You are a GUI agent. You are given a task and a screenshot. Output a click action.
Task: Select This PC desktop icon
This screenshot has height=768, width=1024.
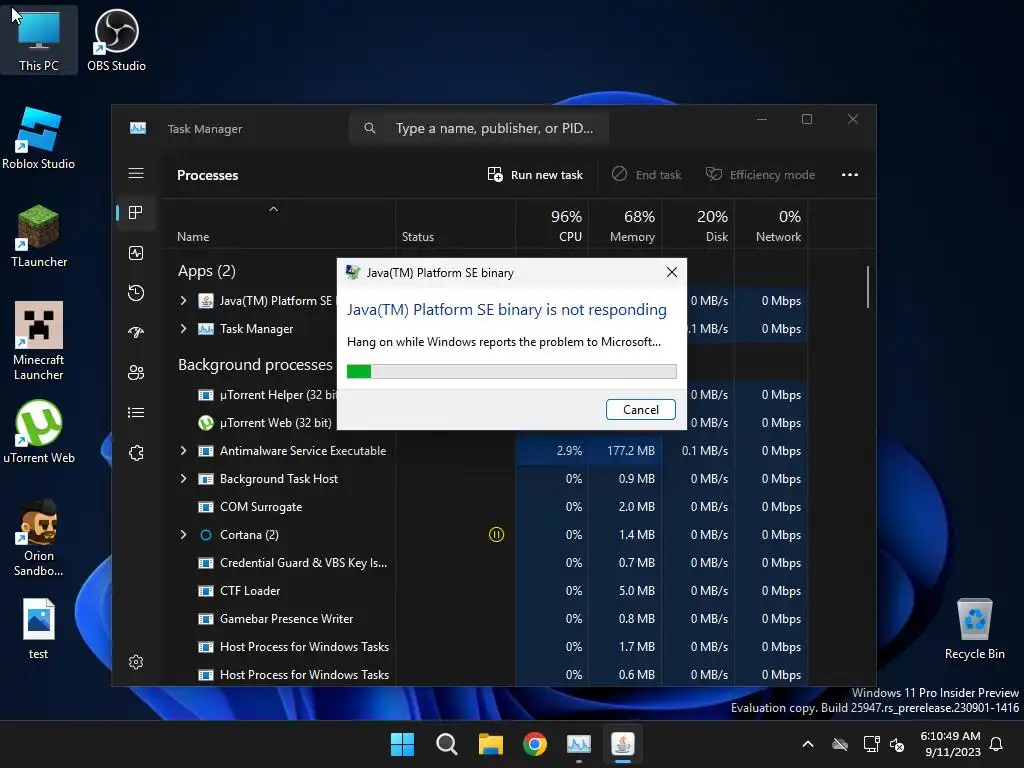[39, 39]
